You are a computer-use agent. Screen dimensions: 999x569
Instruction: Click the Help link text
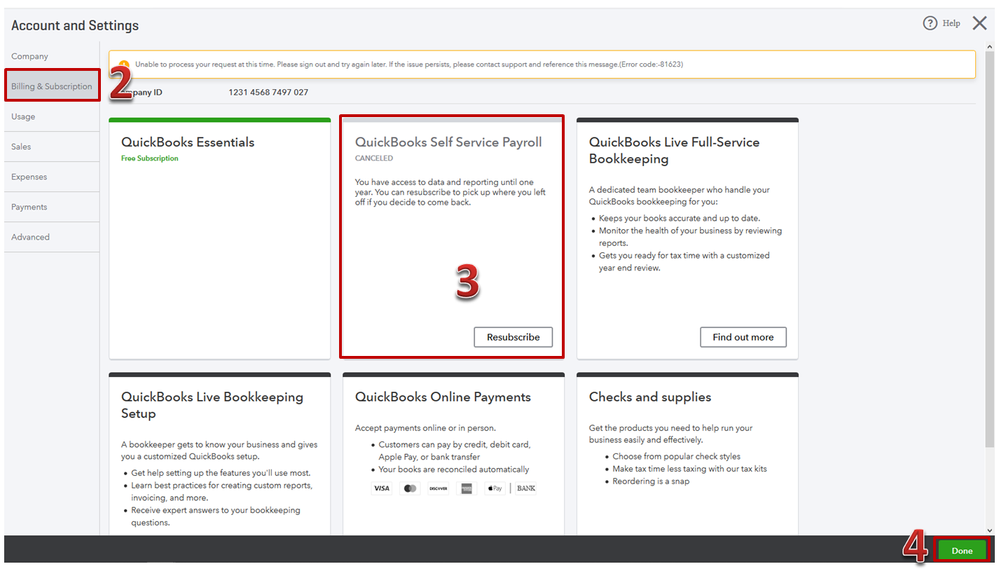[x=951, y=24]
